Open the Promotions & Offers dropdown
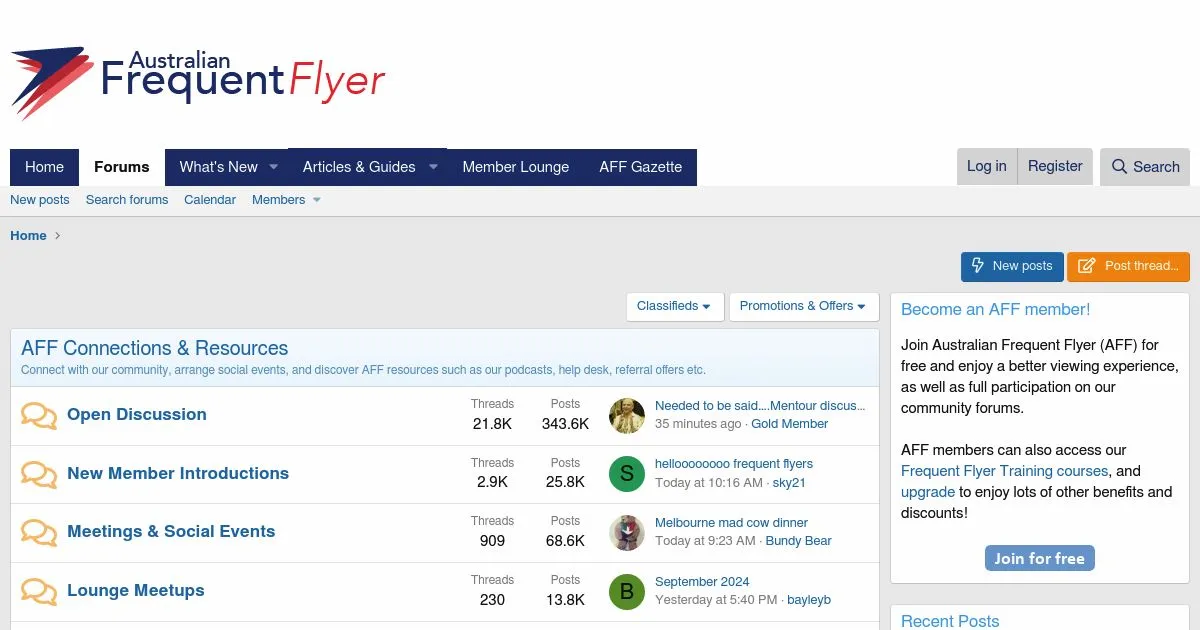This screenshot has width=1200, height=630. click(804, 306)
